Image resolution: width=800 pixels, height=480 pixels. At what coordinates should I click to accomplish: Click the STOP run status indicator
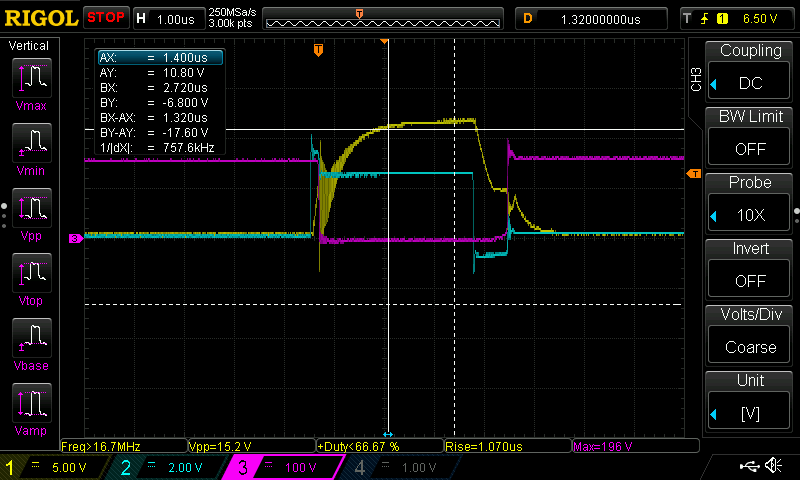pyautogui.click(x=106, y=17)
